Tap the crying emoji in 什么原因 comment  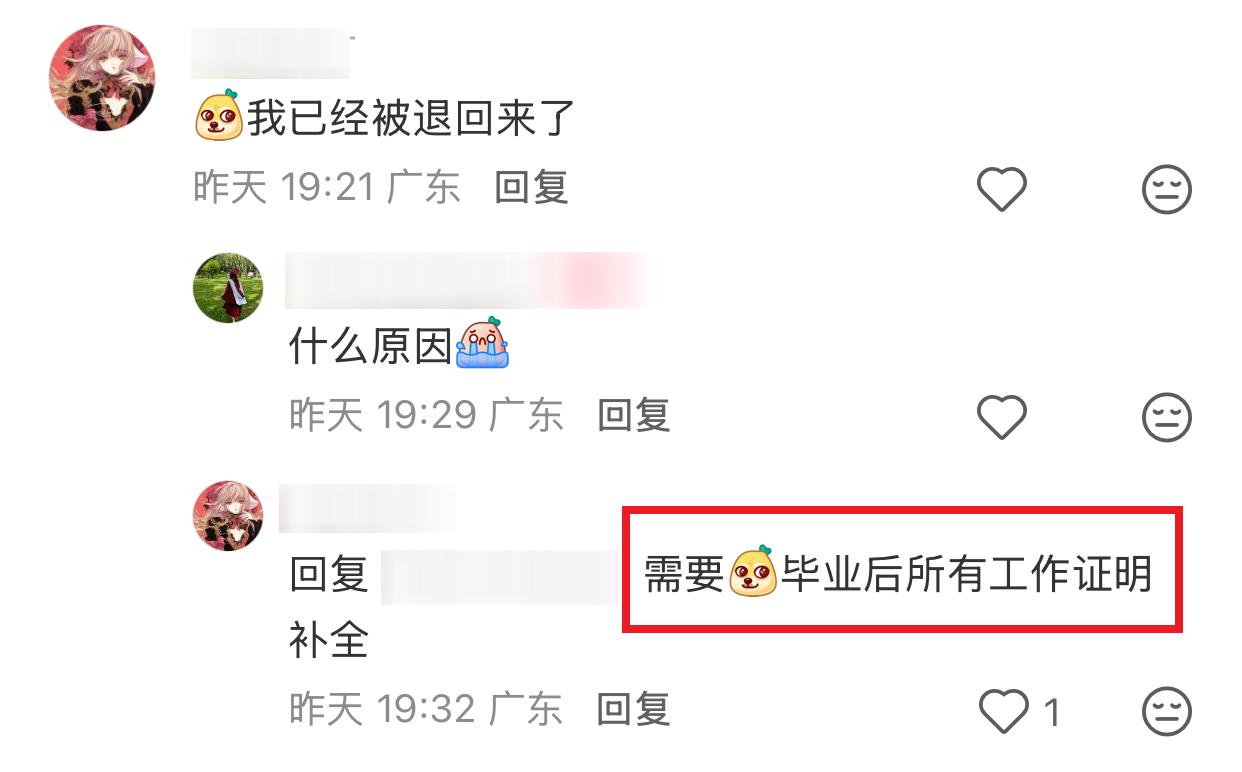coord(482,342)
